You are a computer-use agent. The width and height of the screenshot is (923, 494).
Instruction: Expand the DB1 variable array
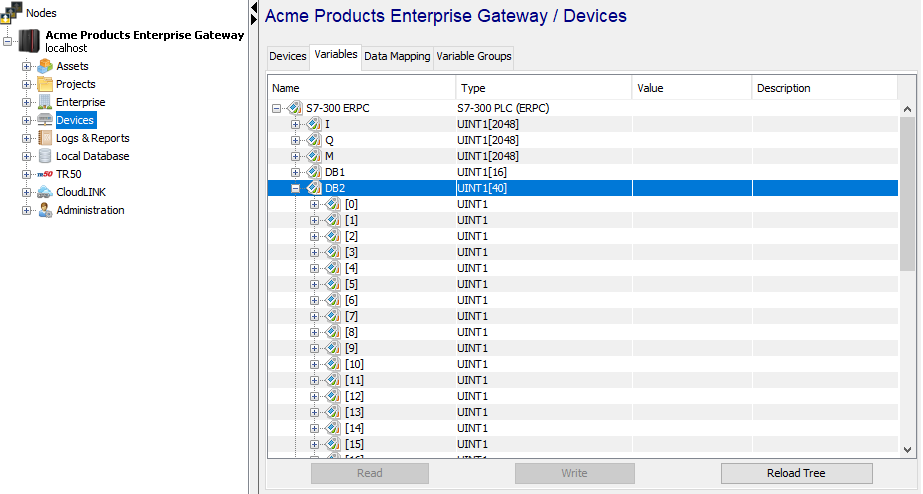[x=296, y=172]
